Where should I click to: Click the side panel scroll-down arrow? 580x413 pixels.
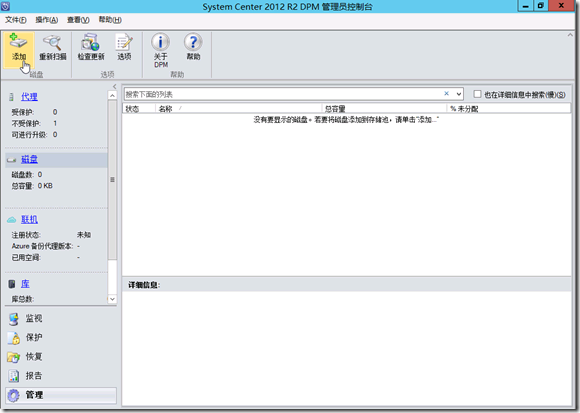click(112, 299)
